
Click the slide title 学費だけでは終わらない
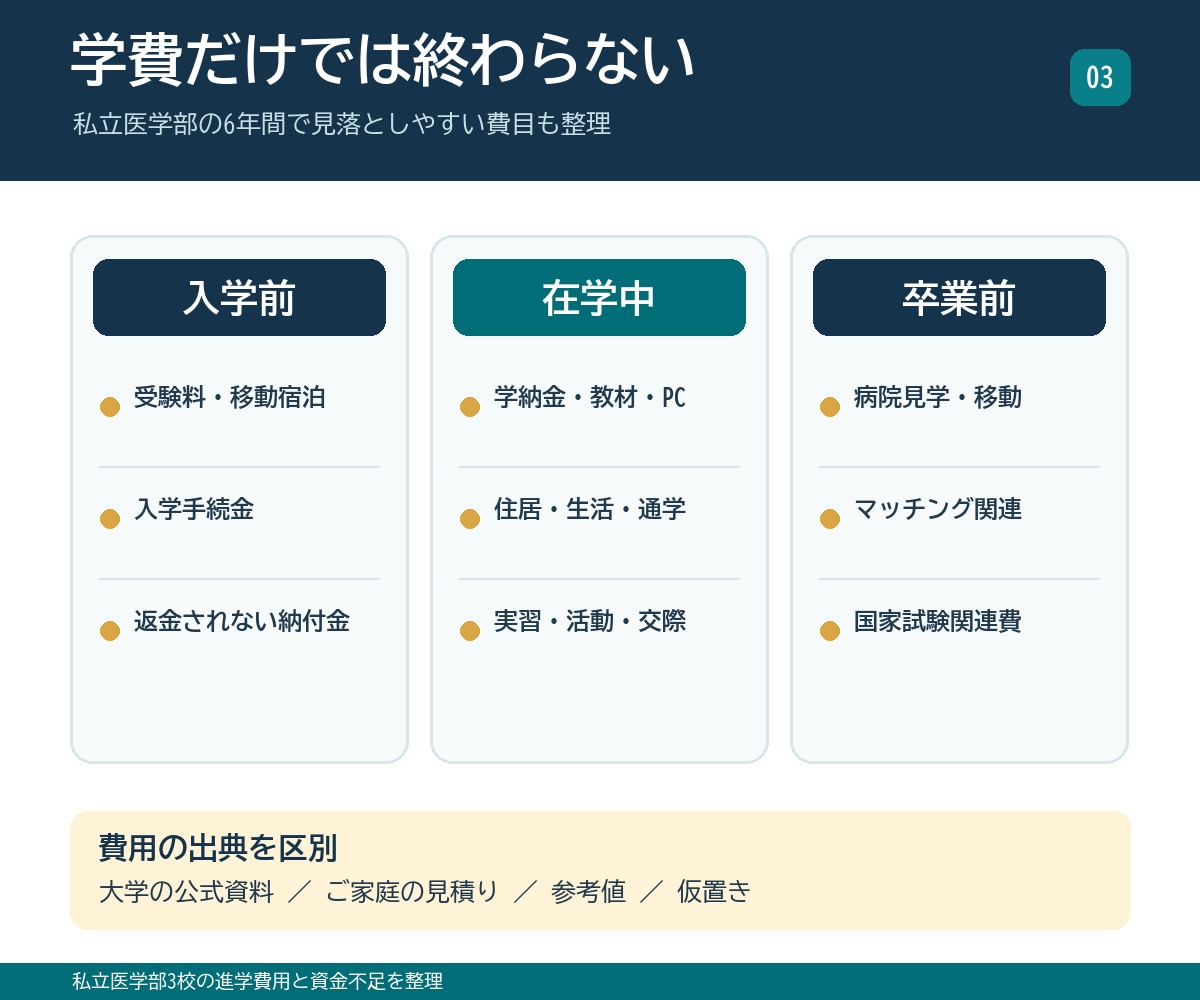382,60
